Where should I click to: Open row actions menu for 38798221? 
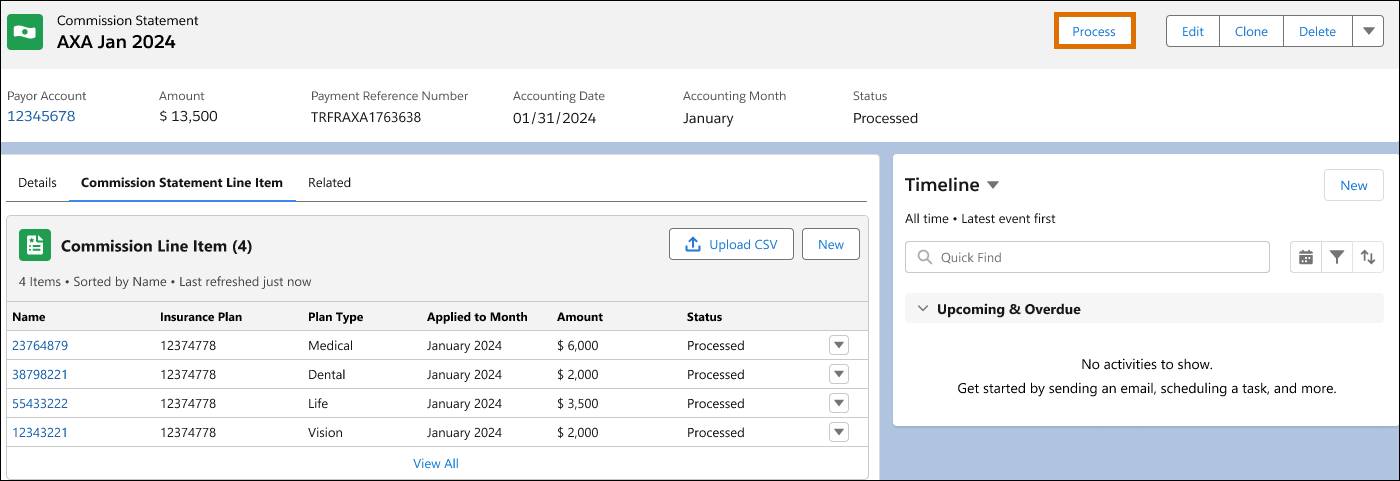[839, 374]
